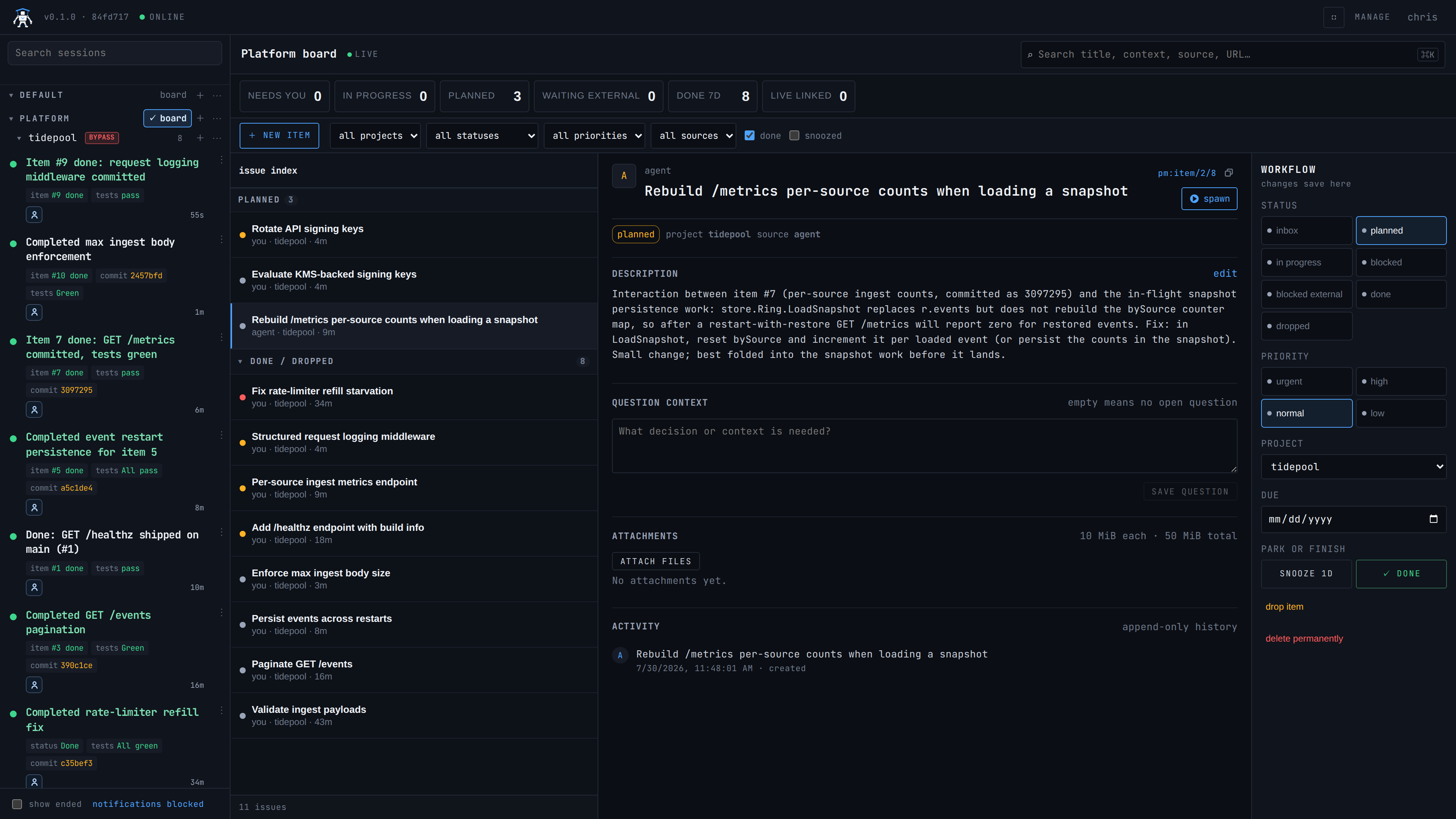The height and width of the screenshot is (819, 1456).
Task: Toggle the show ended checkbox
Action: (17, 804)
